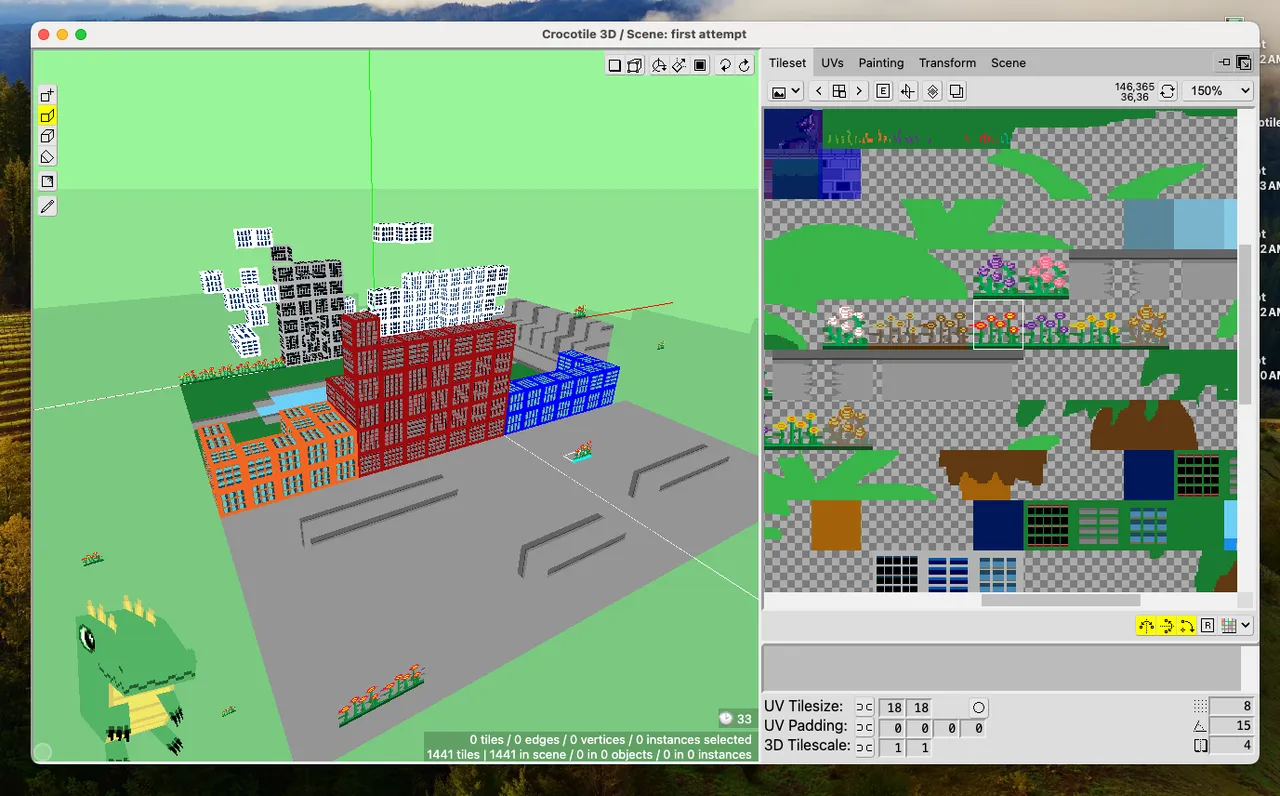Click the first UV Padding field

[x=893, y=728]
